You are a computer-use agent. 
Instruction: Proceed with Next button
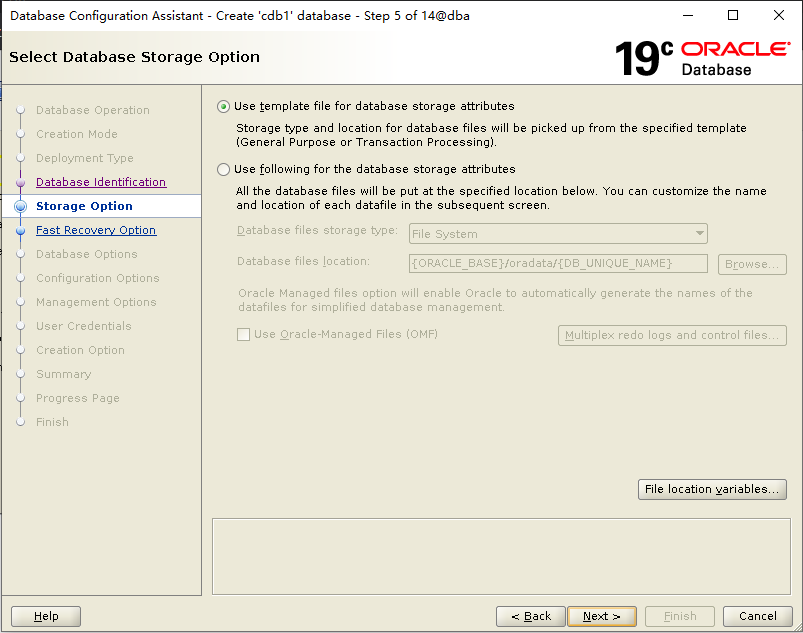(602, 616)
